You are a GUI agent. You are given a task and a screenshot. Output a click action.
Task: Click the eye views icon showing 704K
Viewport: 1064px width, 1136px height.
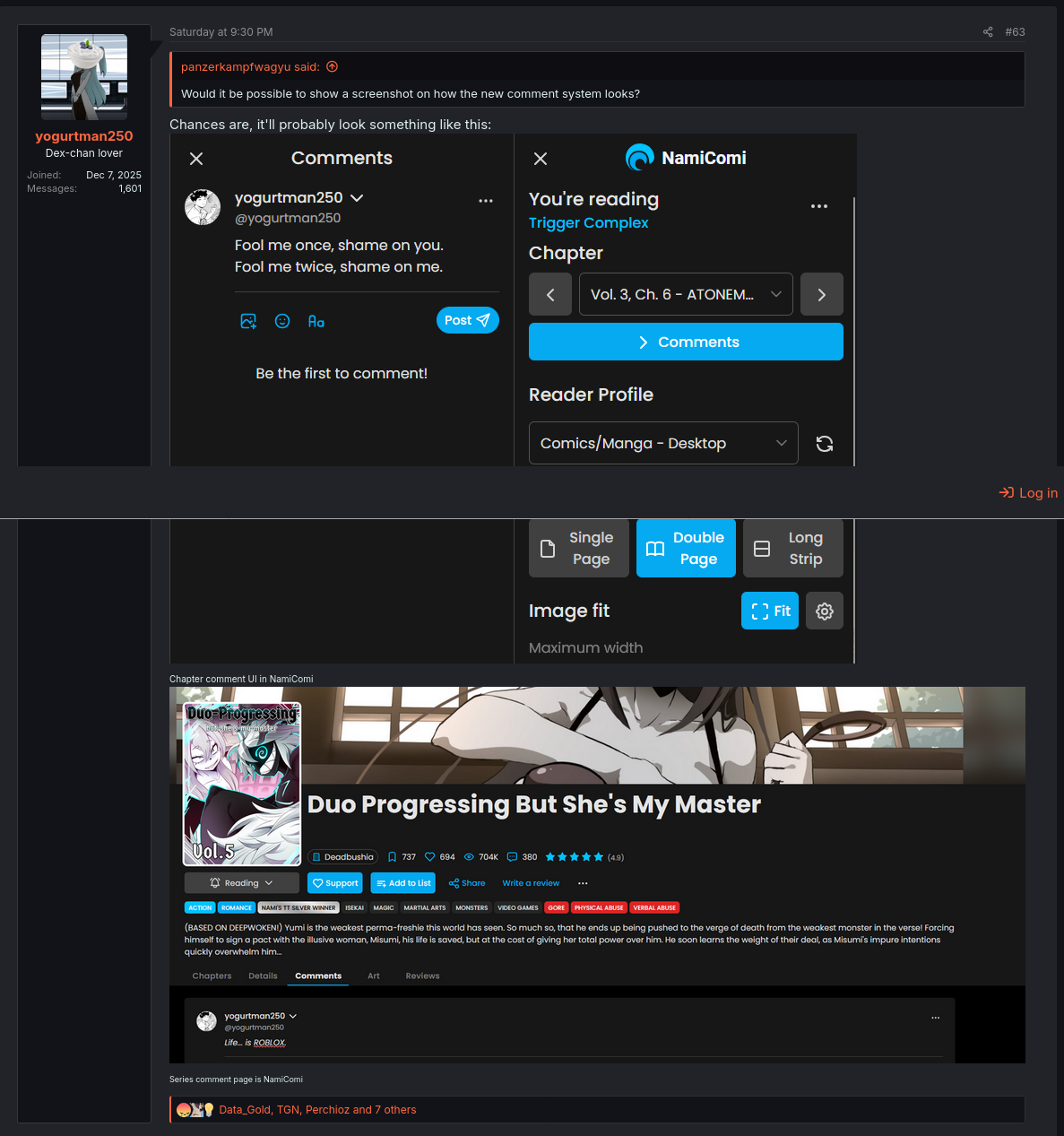click(x=469, y=857)
